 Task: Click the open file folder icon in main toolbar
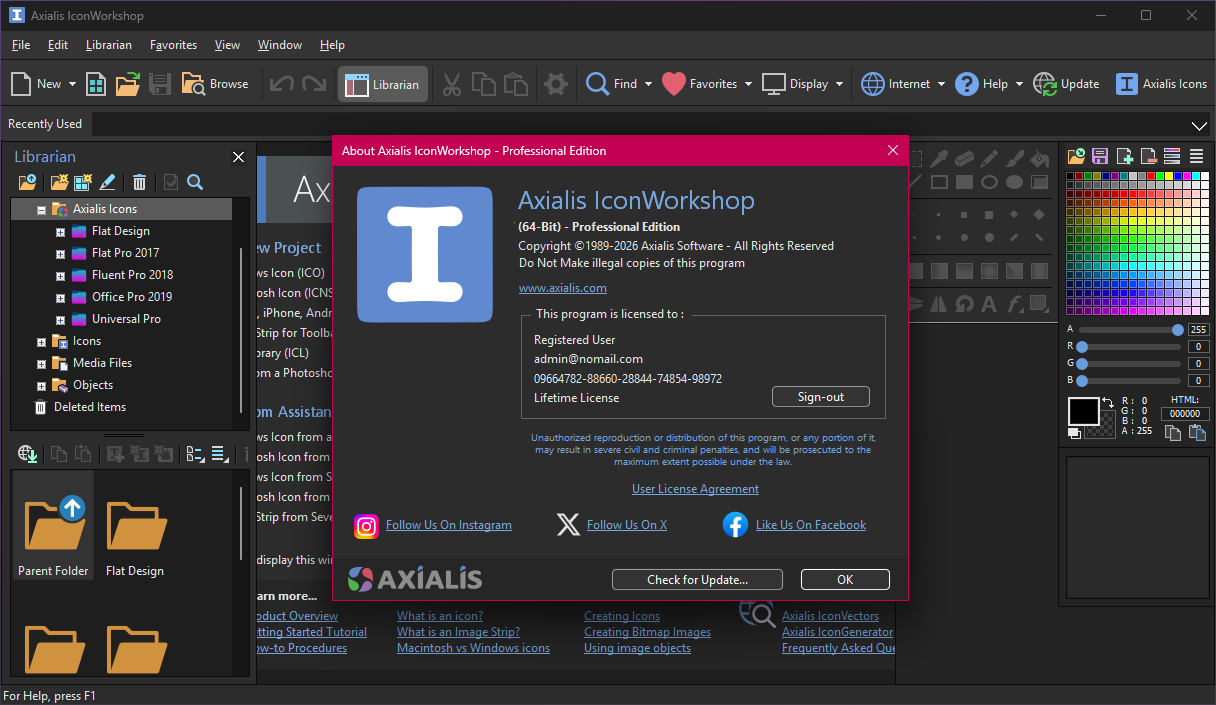click(128, 84)
